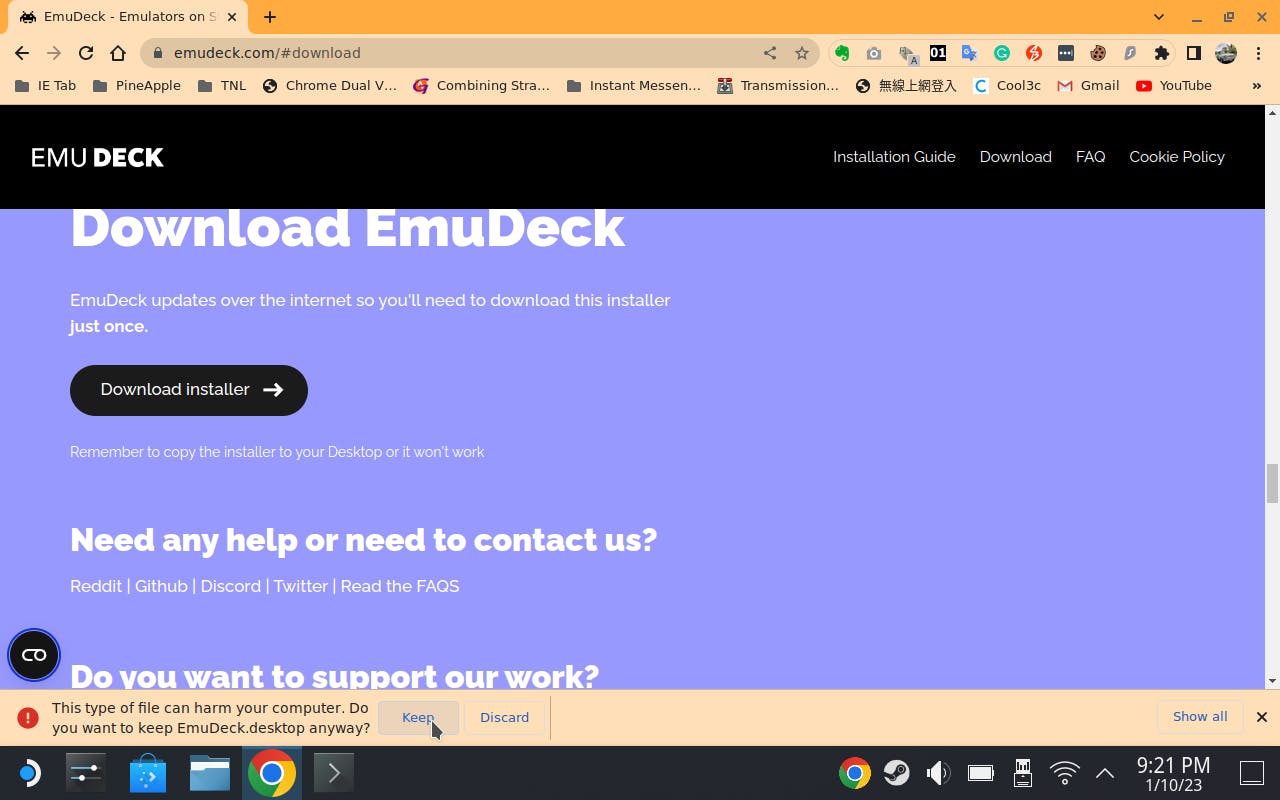This screenshot has width=1280, height=800.
Task: Open the camera screenshot extension
Action: coord(874,53)
